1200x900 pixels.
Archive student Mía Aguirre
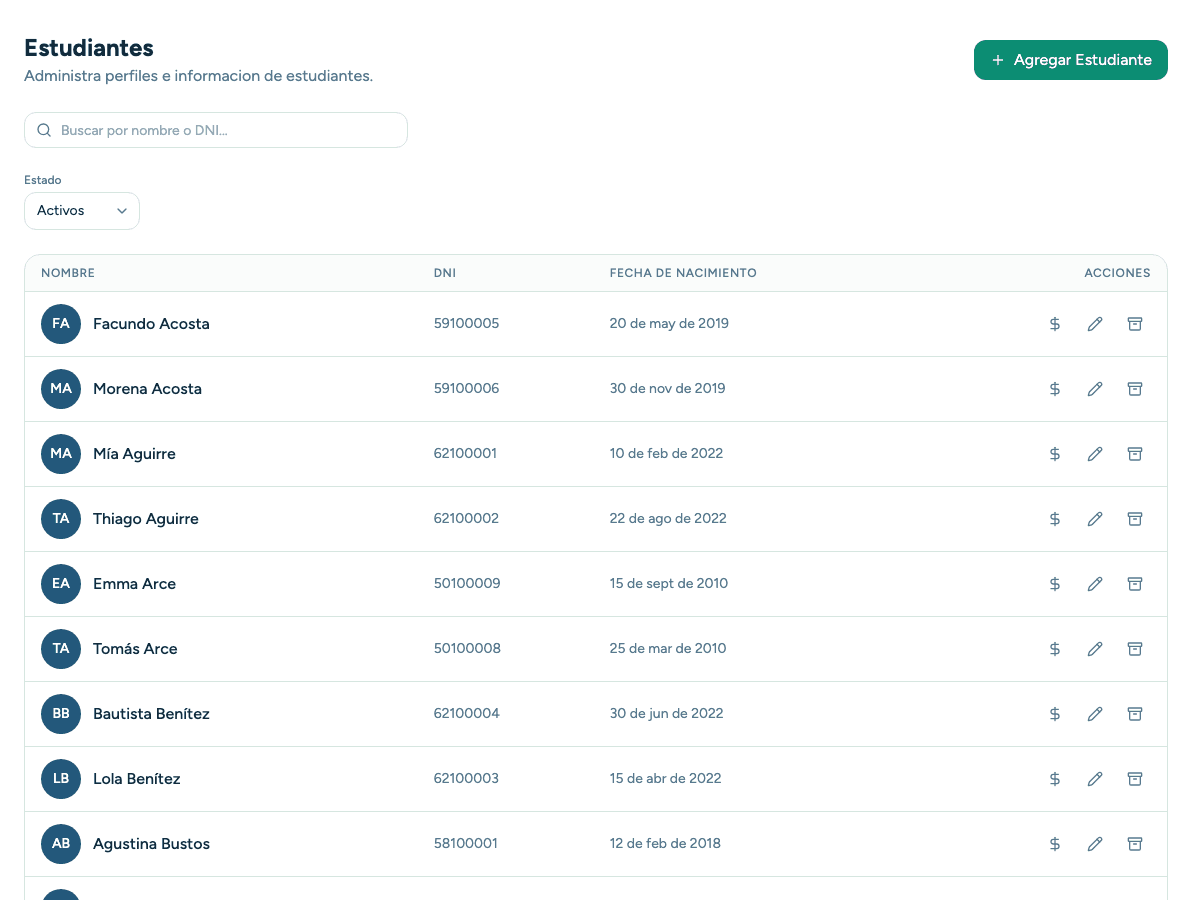click(x=1135, y=454)
